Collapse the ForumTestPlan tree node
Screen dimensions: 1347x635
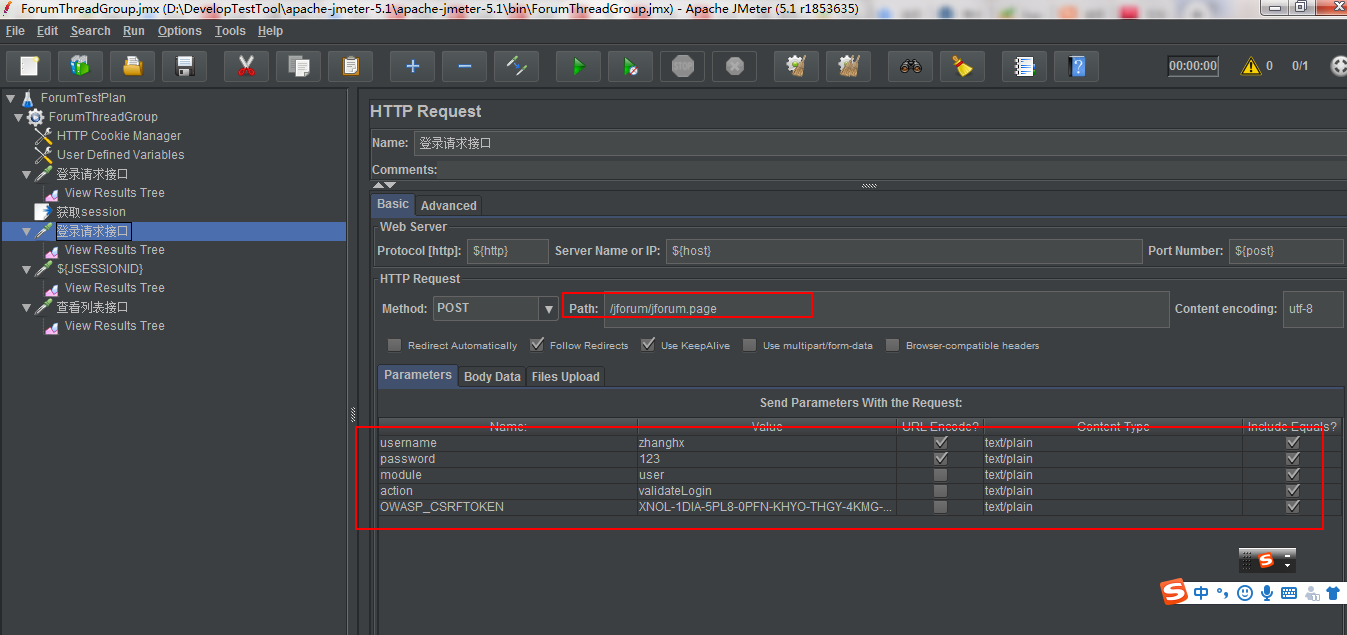tap(10, 98)
